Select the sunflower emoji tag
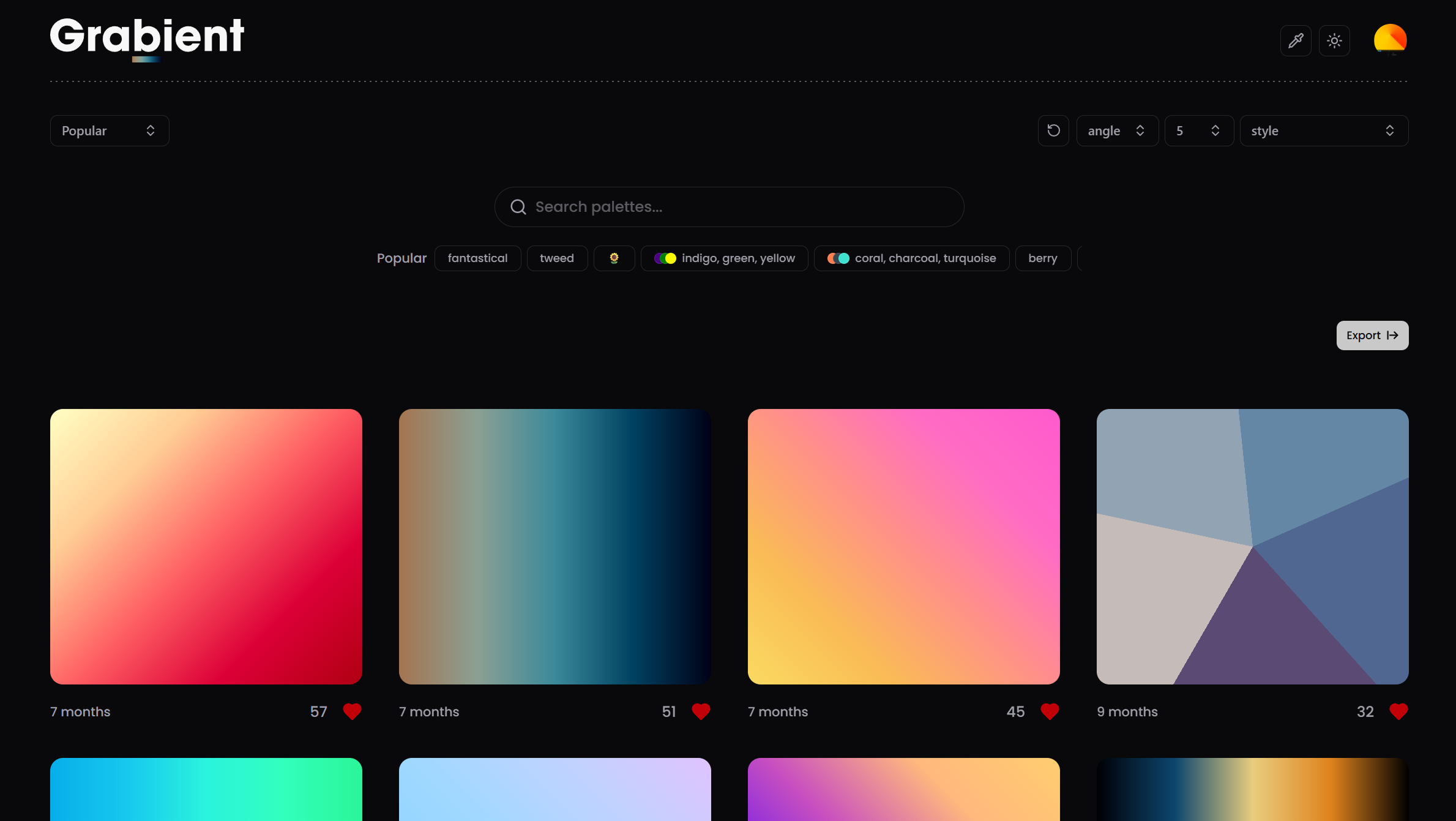 614,258
